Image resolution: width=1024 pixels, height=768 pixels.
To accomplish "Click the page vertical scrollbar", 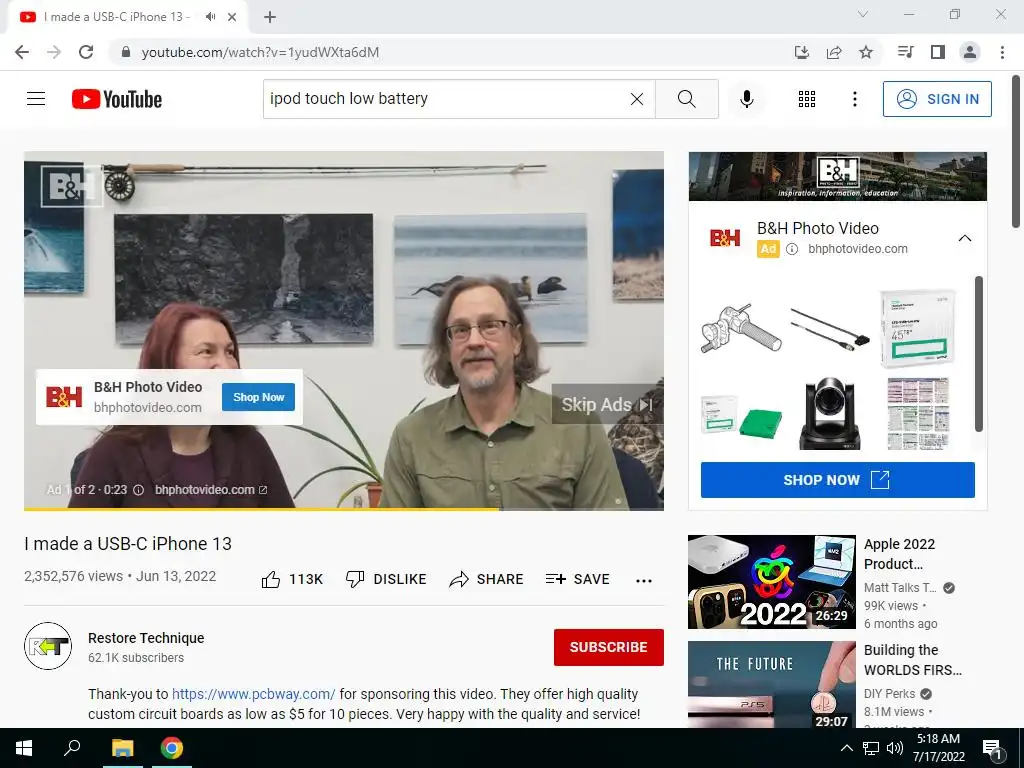I will point(1016,152).
